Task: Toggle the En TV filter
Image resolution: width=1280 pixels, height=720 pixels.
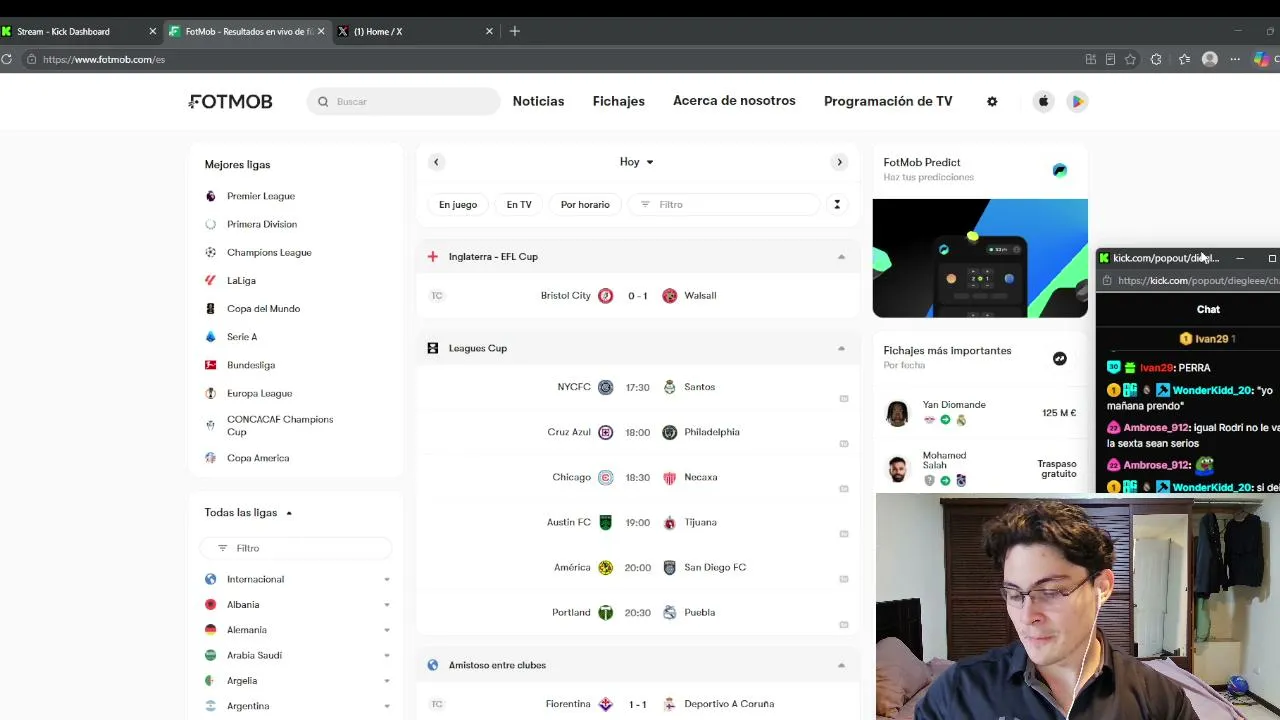Action: (x=519, y=205)
